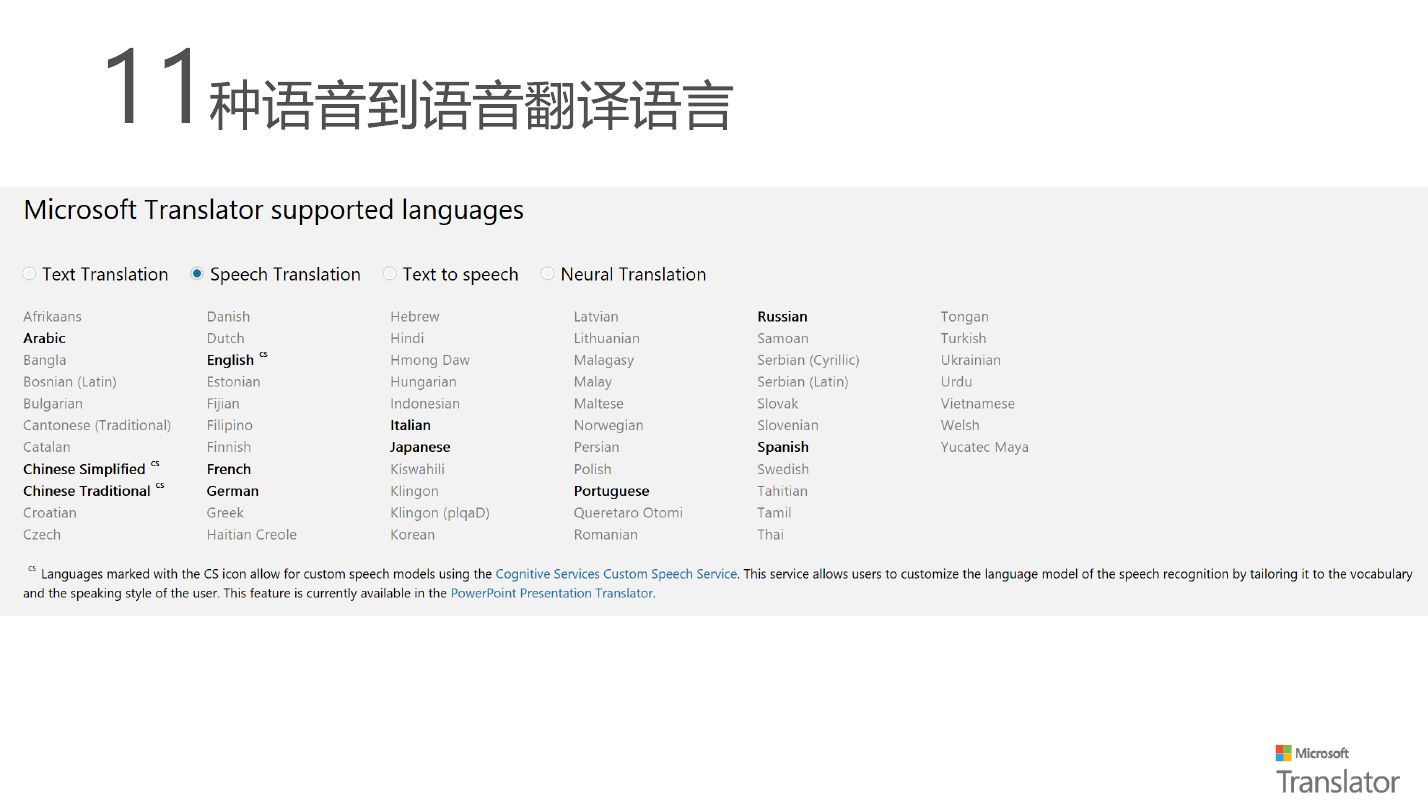
Task: Click the Japanese language entry
Action: coord(420,447)
